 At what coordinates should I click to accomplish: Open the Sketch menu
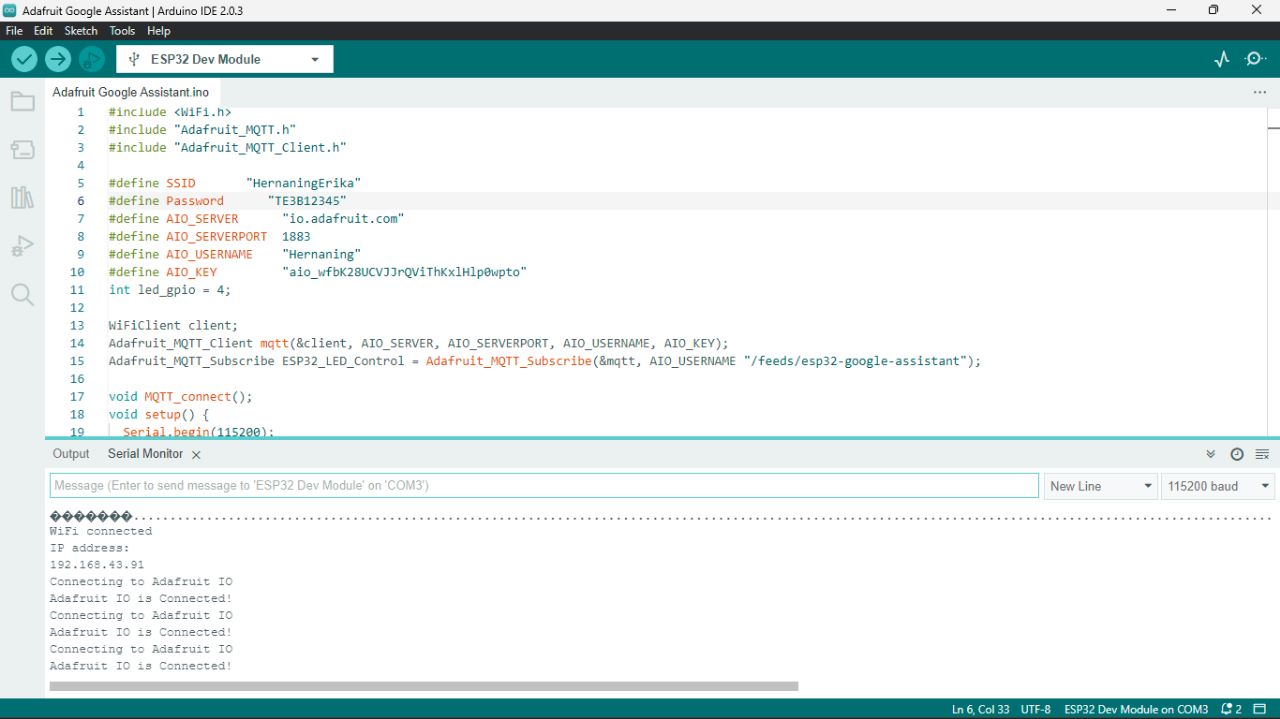81,31
